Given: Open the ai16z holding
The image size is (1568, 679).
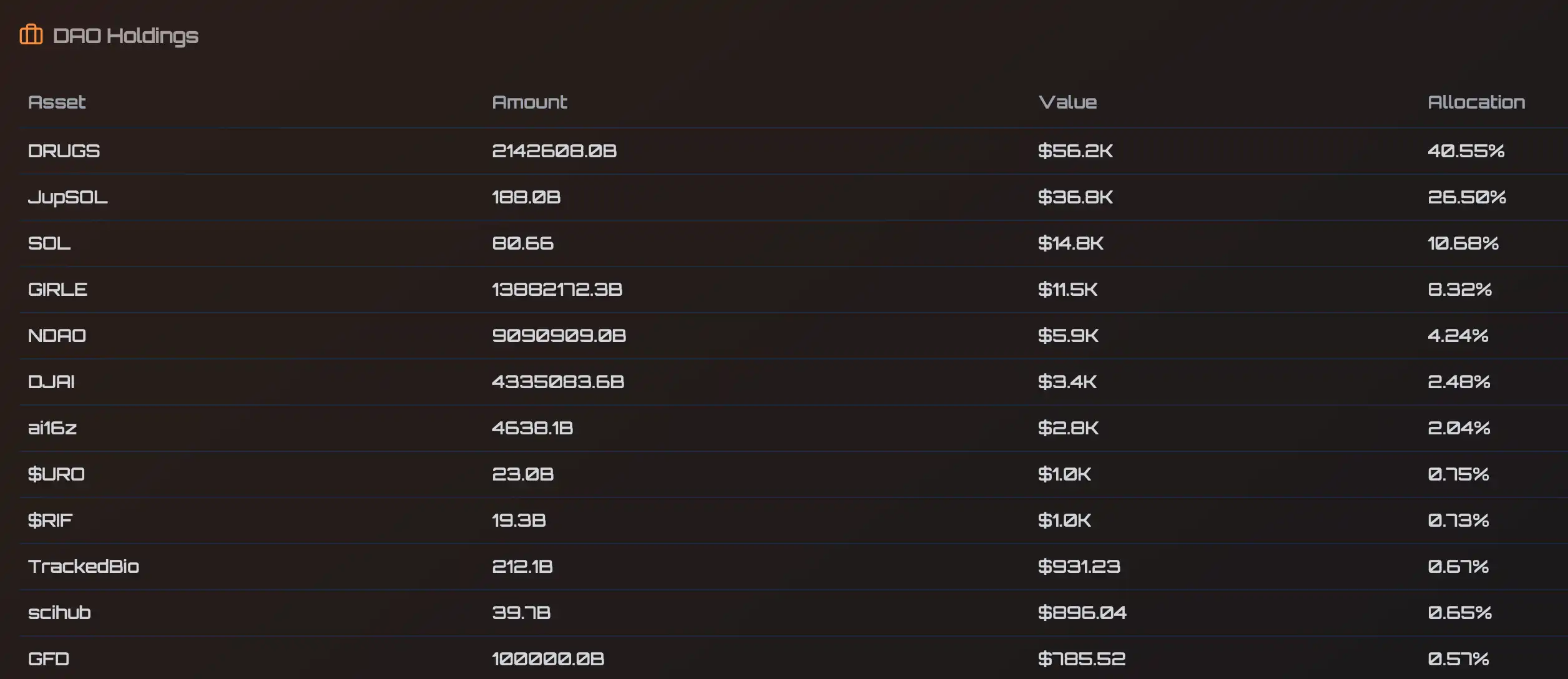Looking at the screenshot, I should [x=52, y=428].
